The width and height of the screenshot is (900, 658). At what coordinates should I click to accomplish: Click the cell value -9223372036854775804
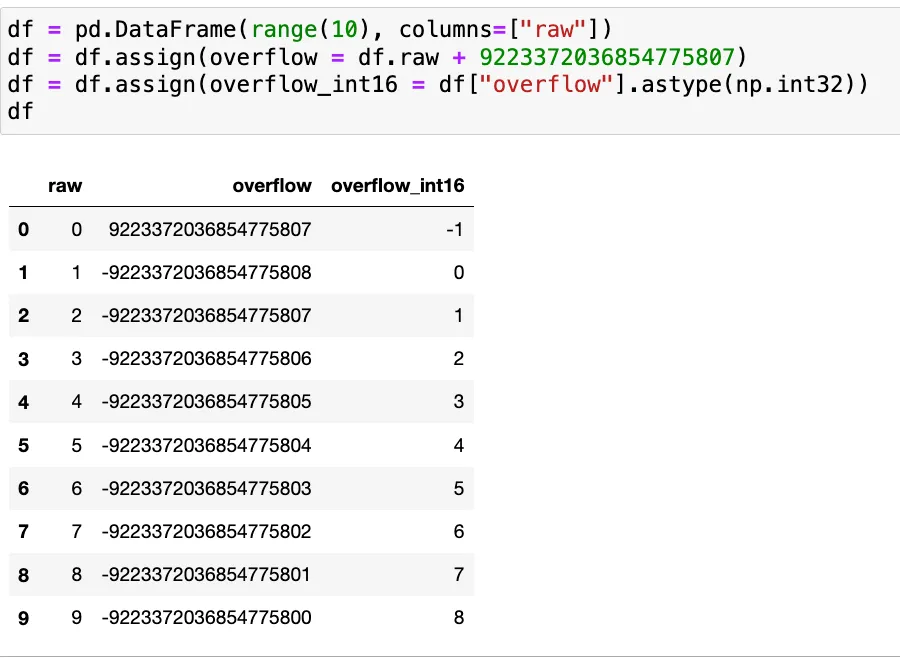tap(207, 446)
